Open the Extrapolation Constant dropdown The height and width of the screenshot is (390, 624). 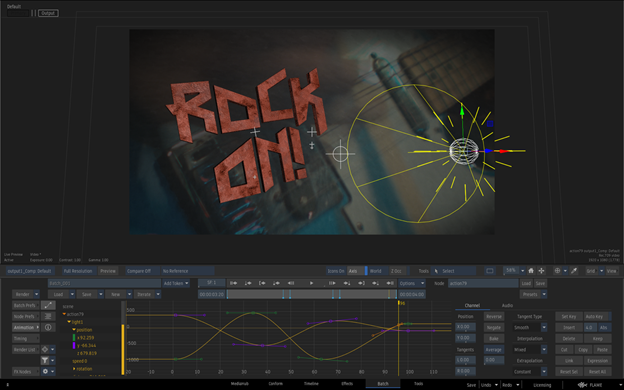(530, 371)
